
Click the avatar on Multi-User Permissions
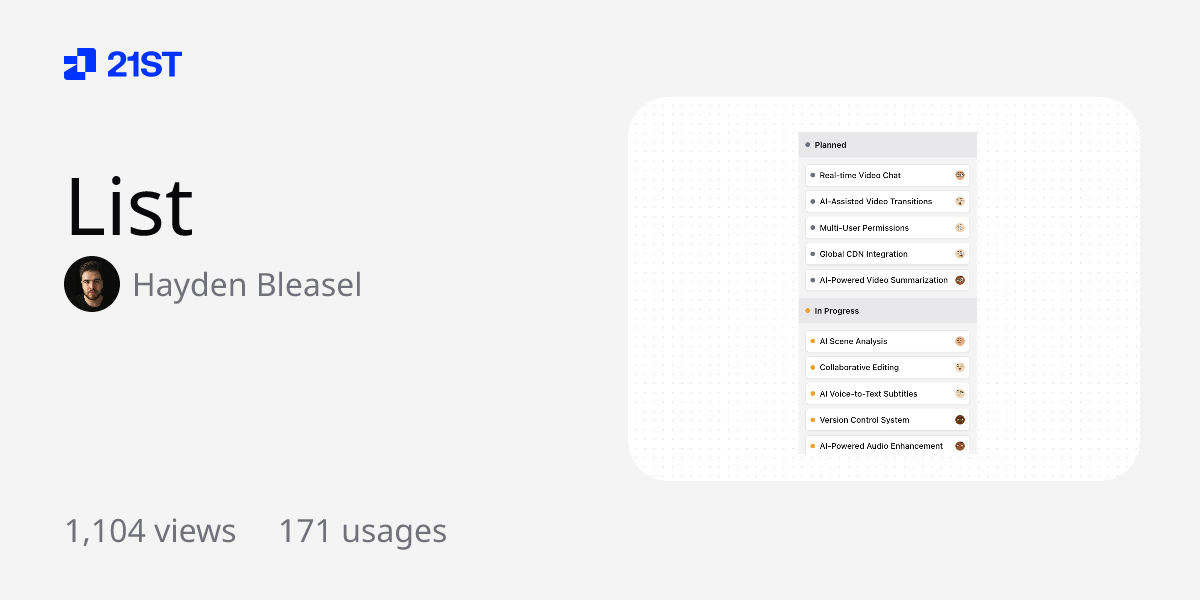tap(959, 227)
